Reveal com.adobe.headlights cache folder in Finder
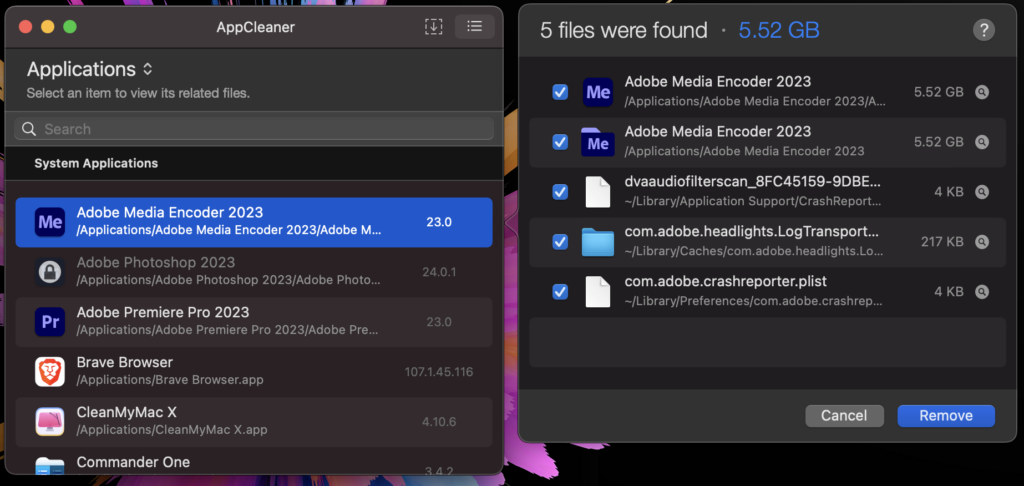This screenshot has height=486, width=1024. (982, 242)
